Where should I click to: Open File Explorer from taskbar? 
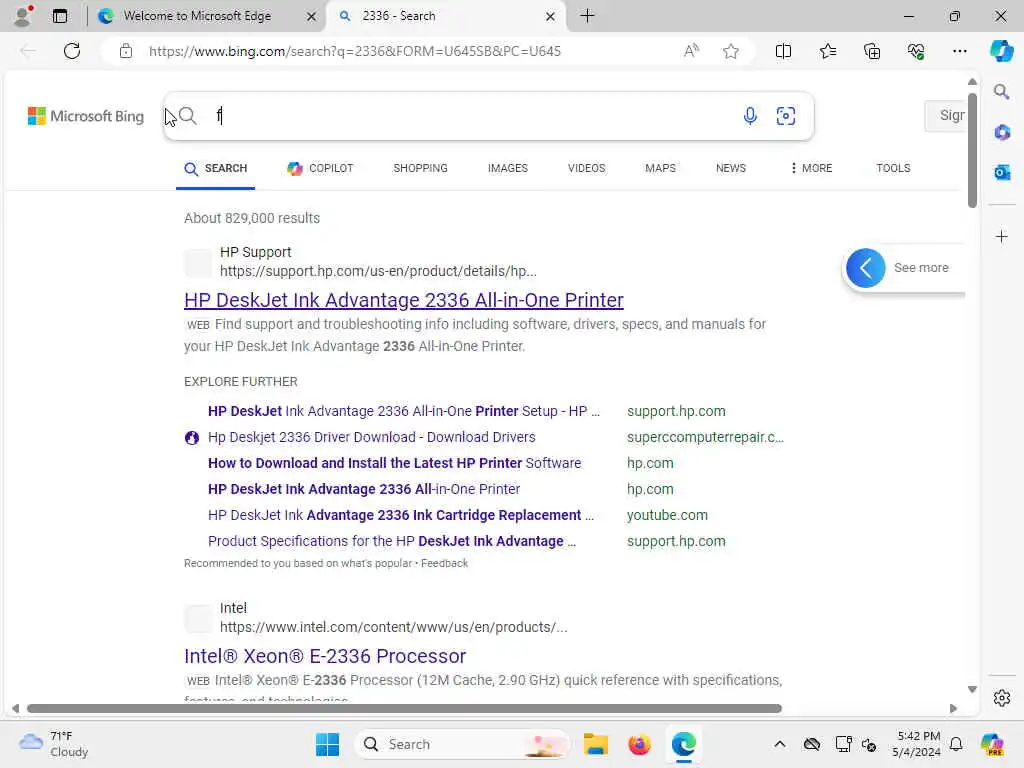(x=596, y=744)
